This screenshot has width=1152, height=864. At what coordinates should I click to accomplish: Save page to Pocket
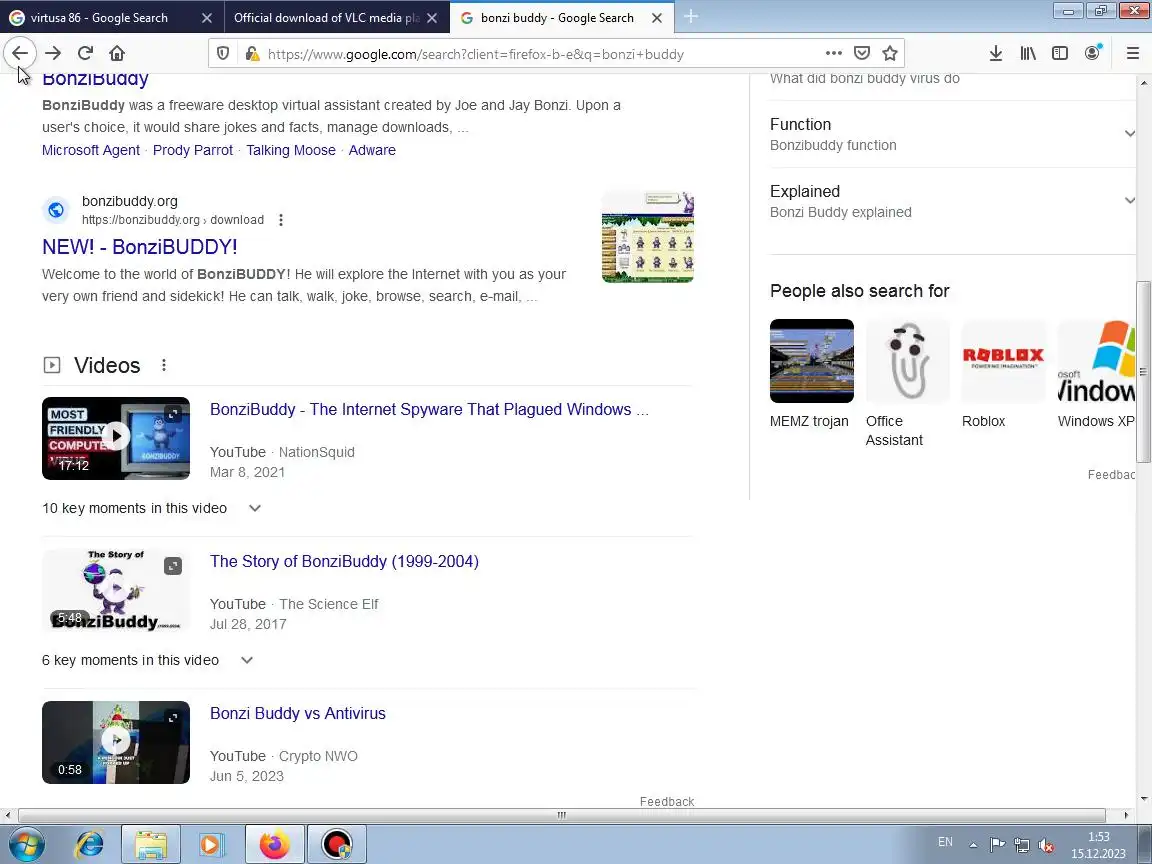coord(862,53)
